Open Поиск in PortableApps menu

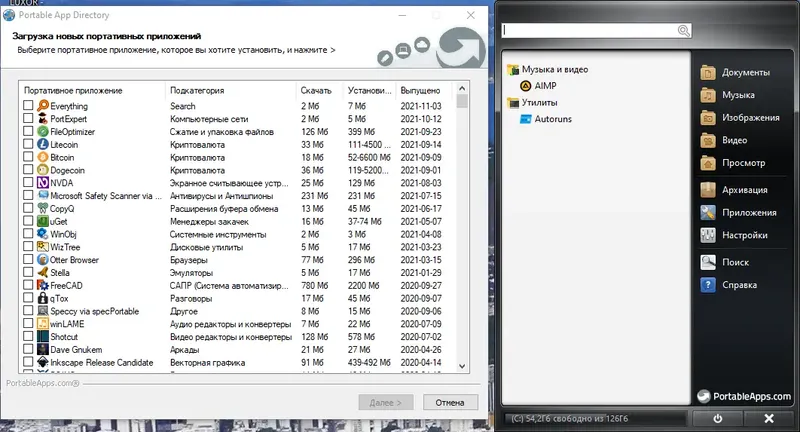click(726, 262)
